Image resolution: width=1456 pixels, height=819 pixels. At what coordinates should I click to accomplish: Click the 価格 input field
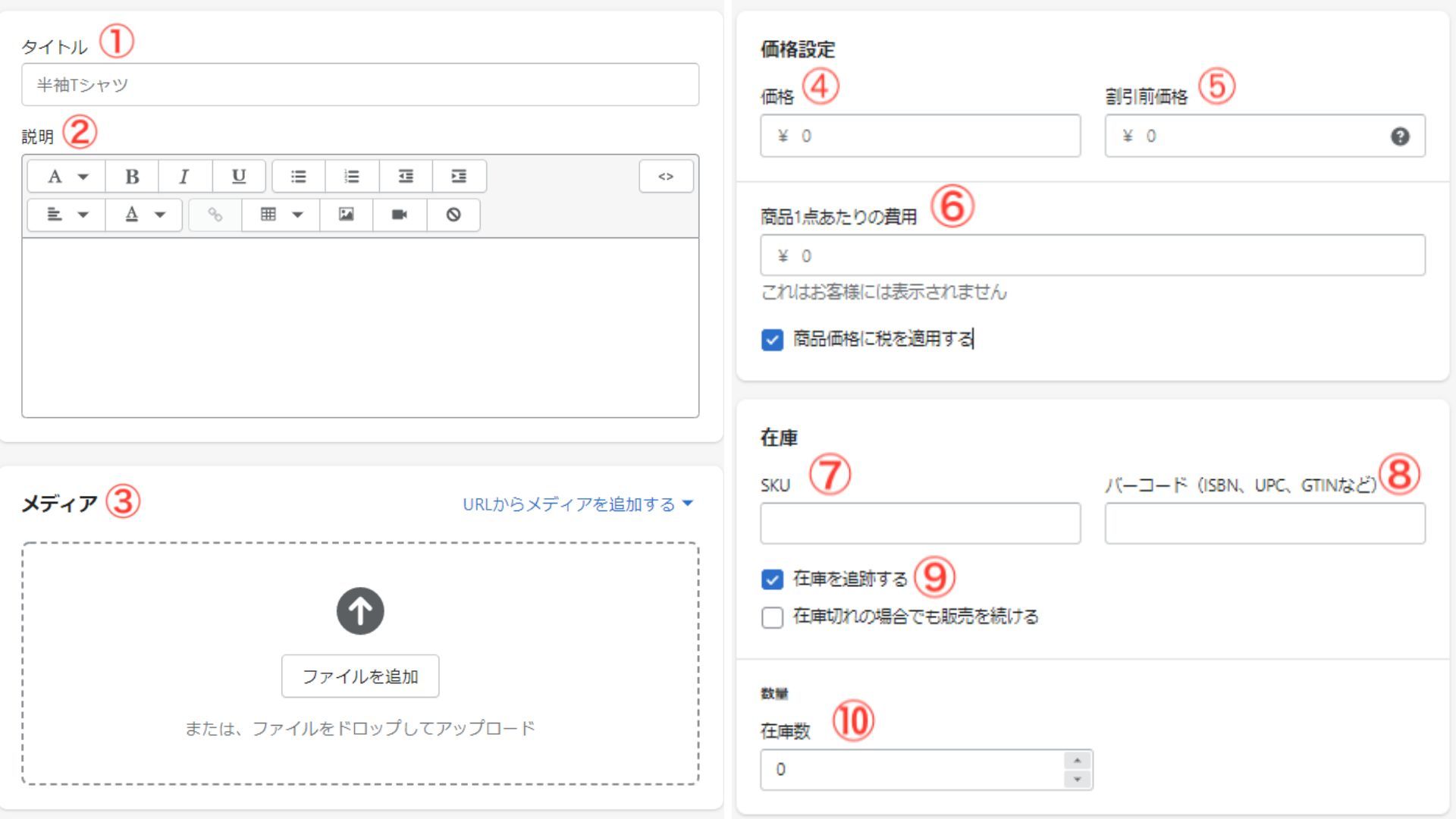coord(921,136)
